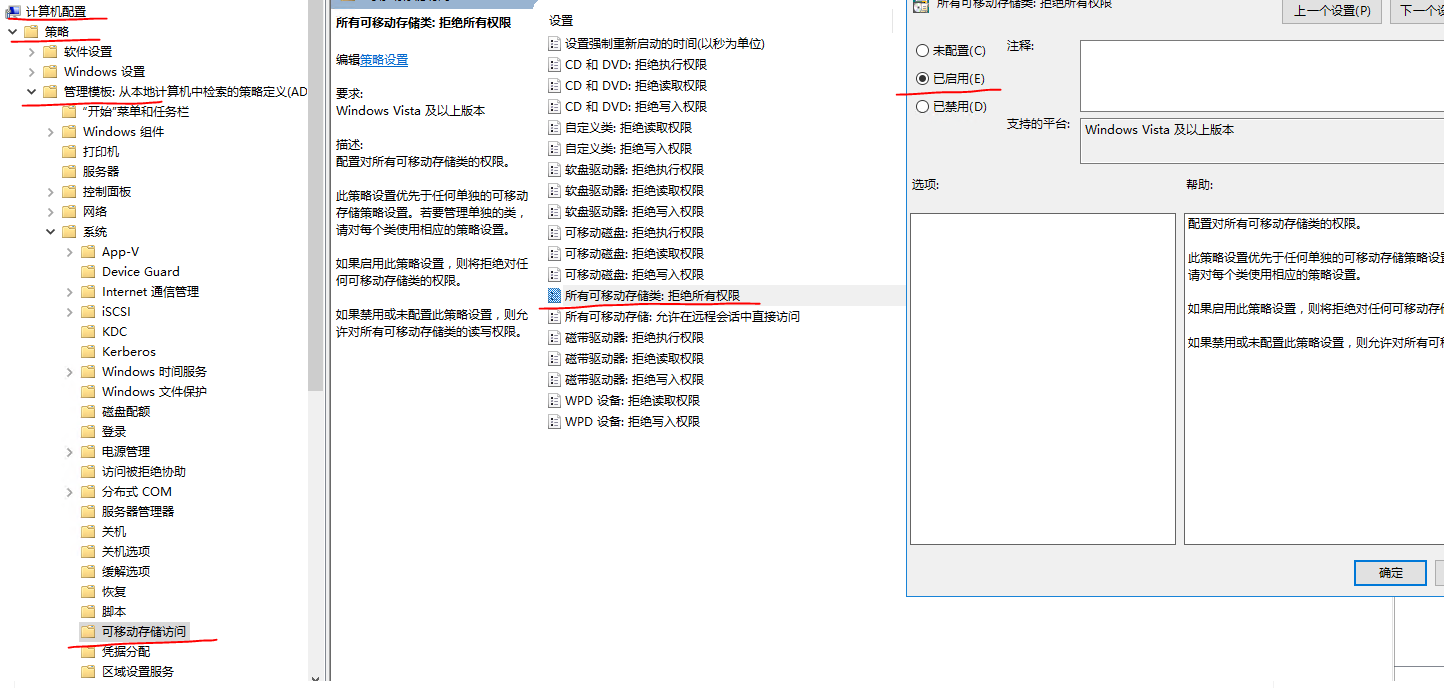Click the 软件设置 folder icon
This screenshot has width=1444, height=688.
pyautogui.click(x=50, y=51)
